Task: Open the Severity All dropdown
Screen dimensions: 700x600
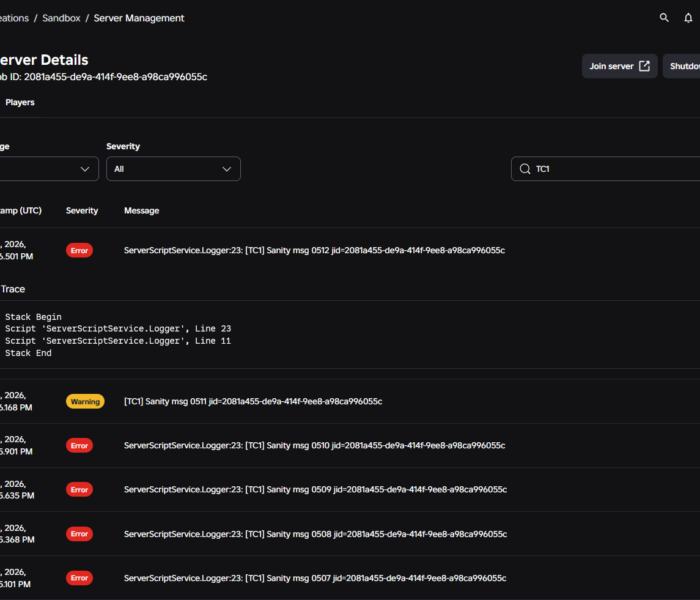Action: [173, 169]
